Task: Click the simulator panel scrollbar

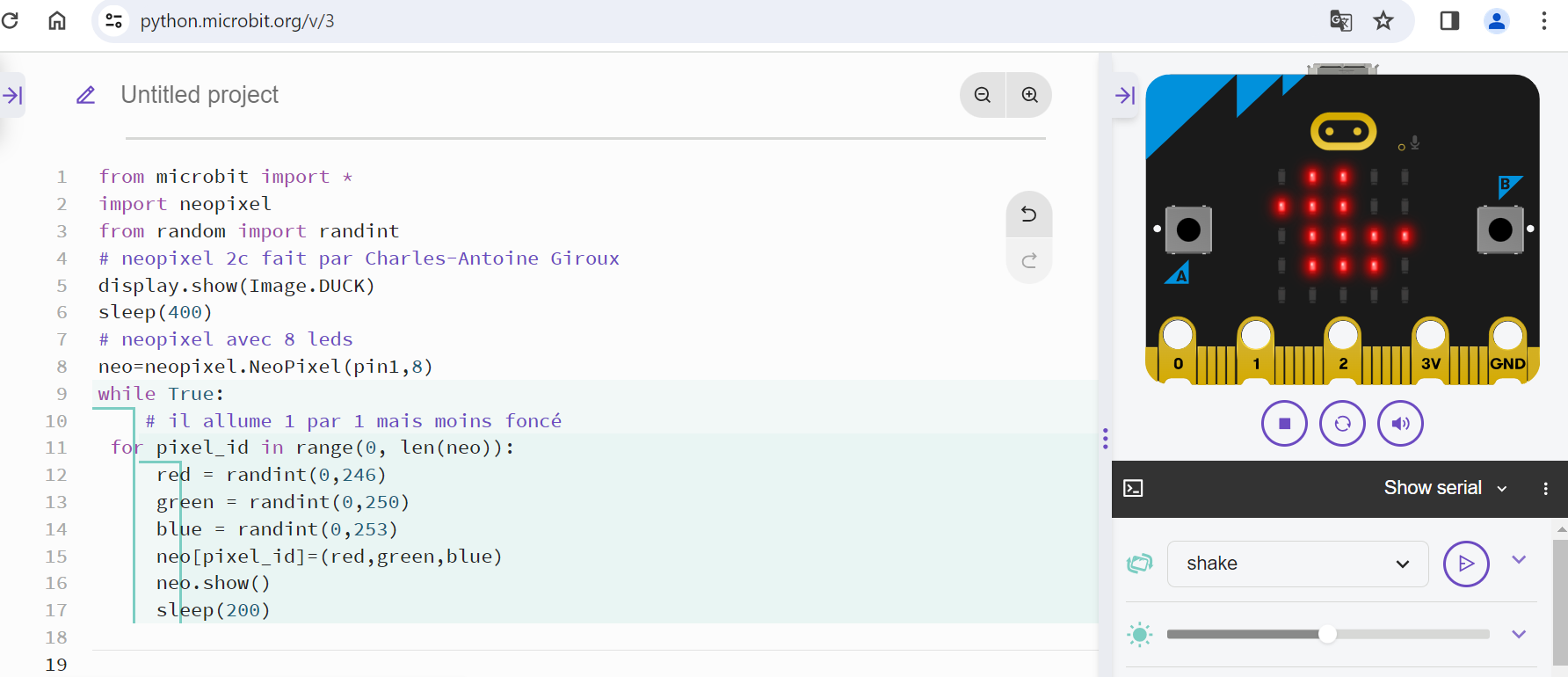Action: pyautogui.click(x=1560, y=602)
